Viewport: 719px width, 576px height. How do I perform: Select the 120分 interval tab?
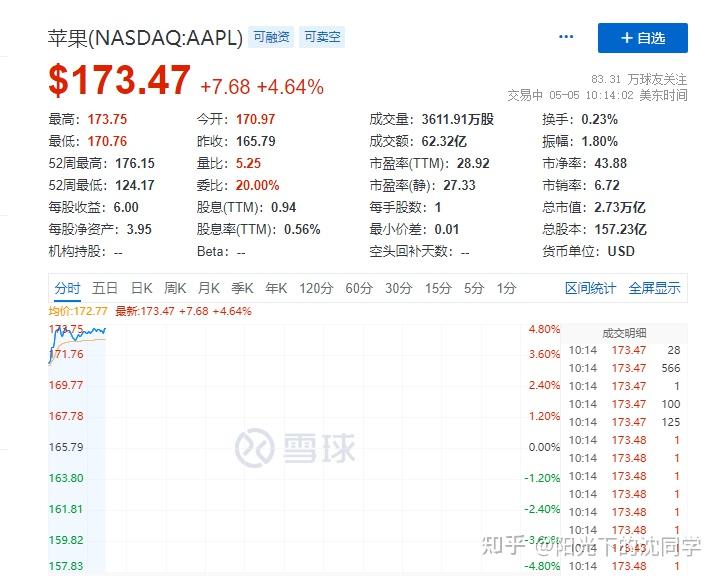[316, 288]
